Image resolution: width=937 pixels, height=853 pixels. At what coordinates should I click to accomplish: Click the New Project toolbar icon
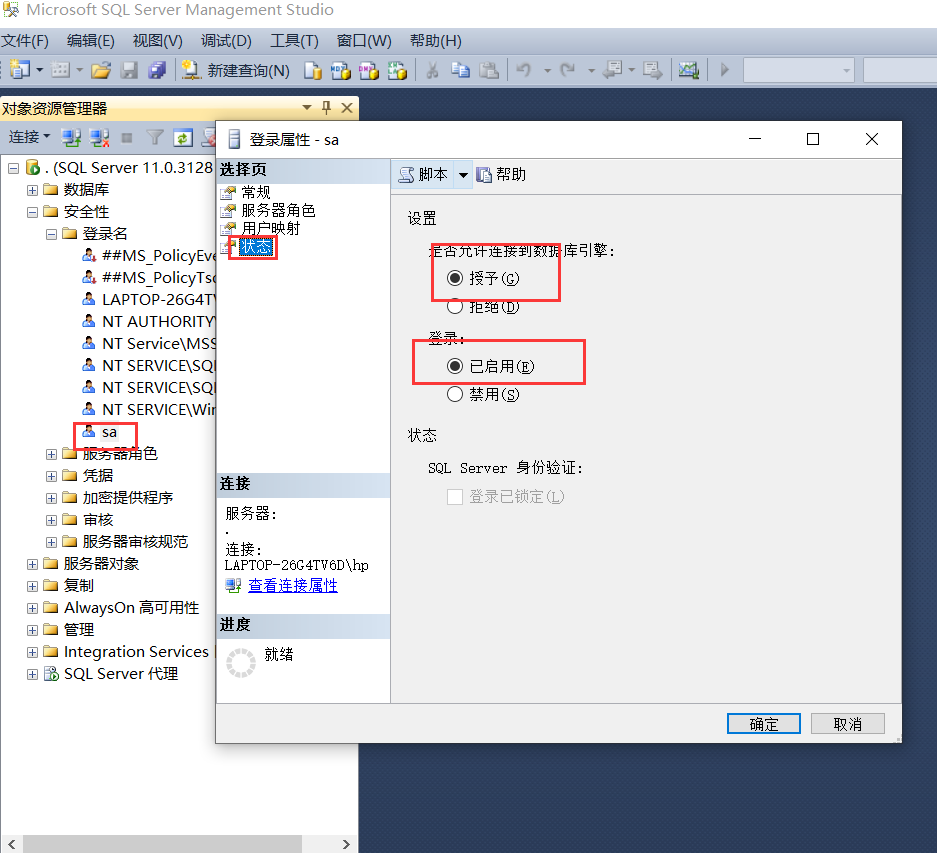coord(20,70)
